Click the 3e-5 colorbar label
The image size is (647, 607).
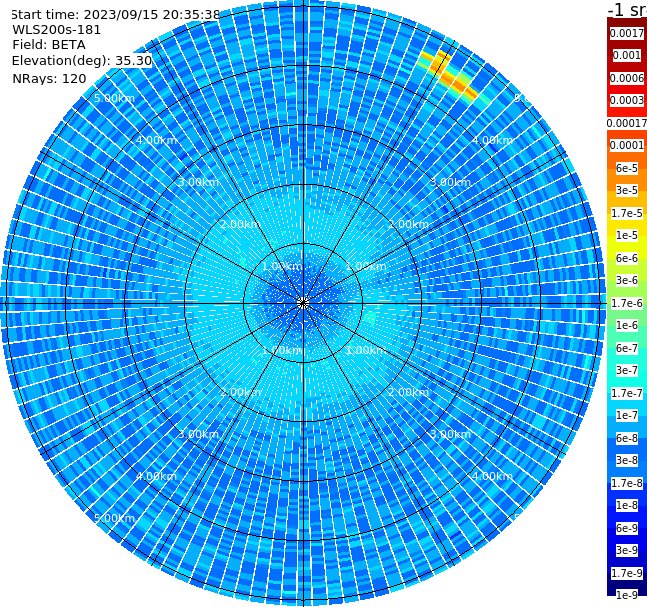point(627,190)
